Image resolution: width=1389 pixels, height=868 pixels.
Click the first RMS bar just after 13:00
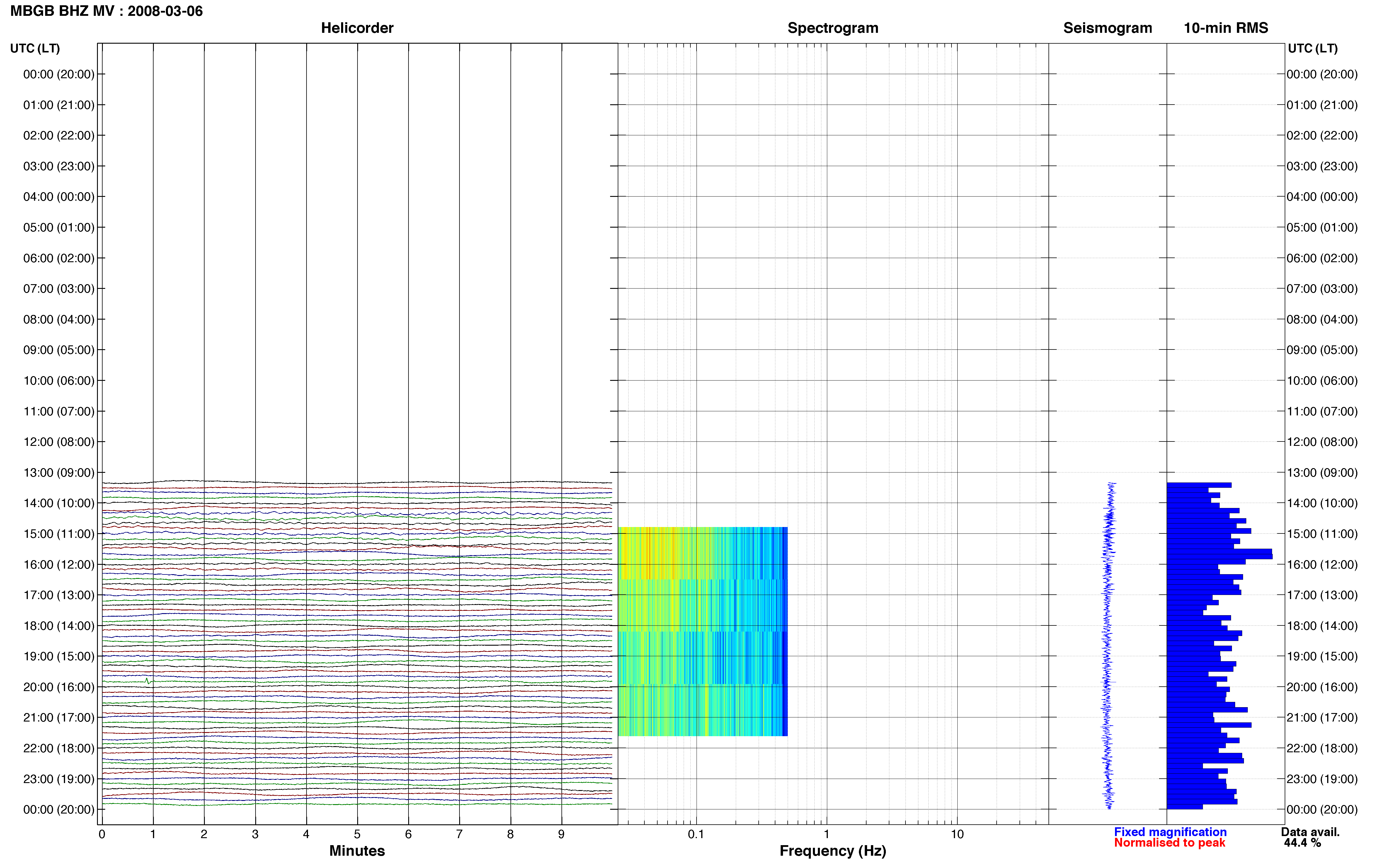point(1199,485)
